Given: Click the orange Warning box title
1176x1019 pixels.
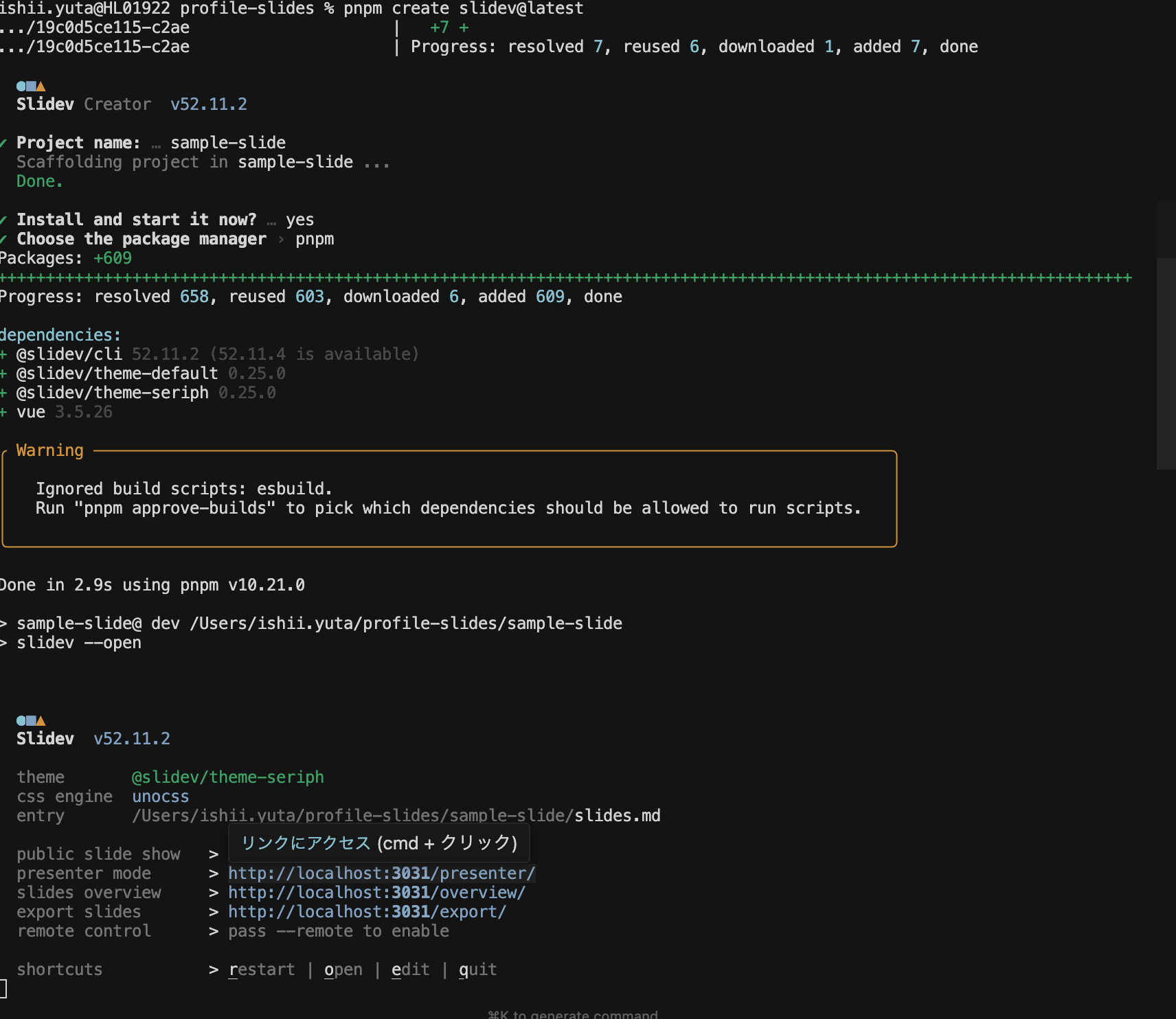Looking at the screenshot, I should pyautogui.click(x=49, y=450).
